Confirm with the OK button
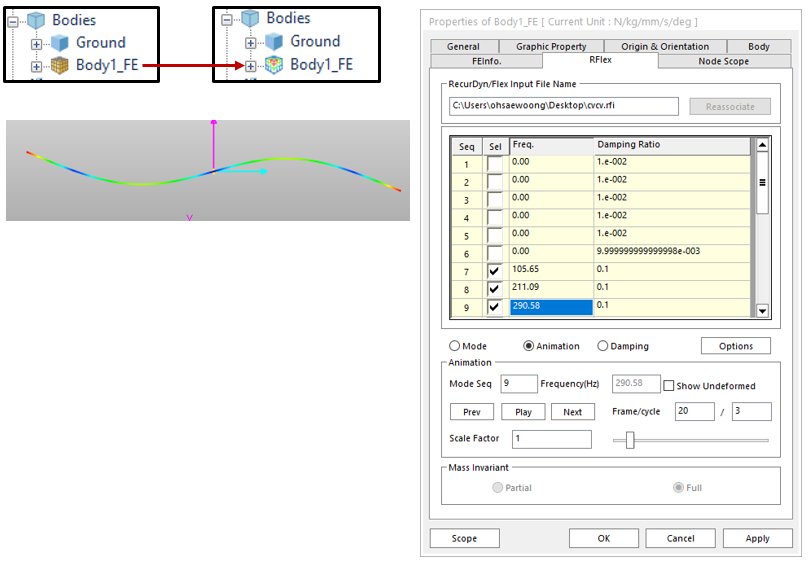808x562 pixels. click(x=603, y=538)
